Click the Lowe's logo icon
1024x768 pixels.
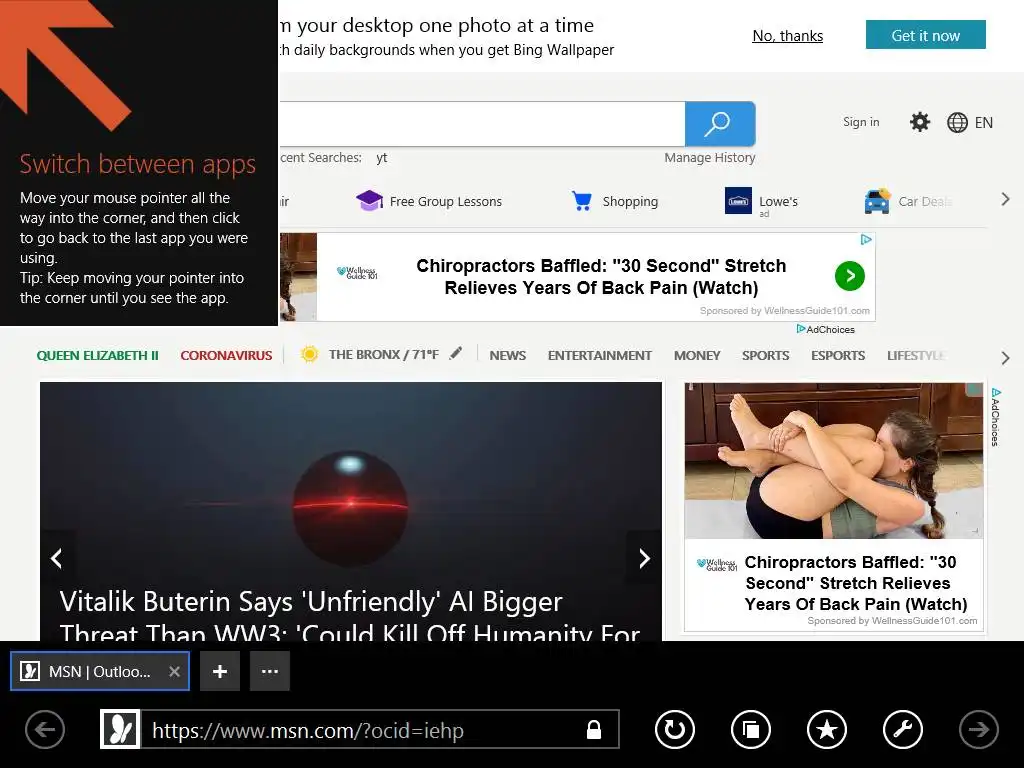coord(738,201)
